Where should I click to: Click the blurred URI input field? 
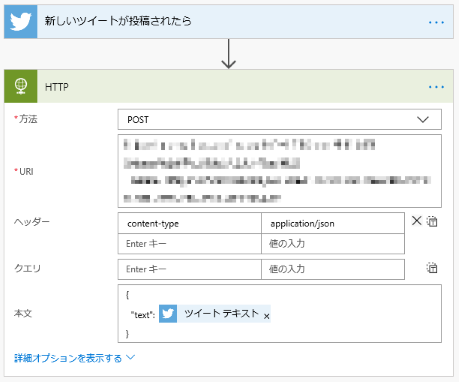(280, 171)
